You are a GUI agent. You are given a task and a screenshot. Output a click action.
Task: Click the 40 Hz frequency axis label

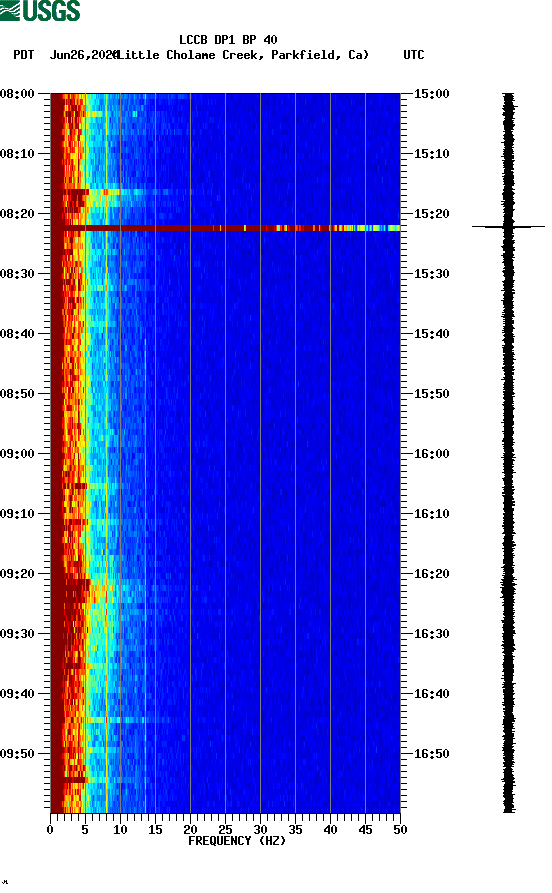[x=330, y=830]
